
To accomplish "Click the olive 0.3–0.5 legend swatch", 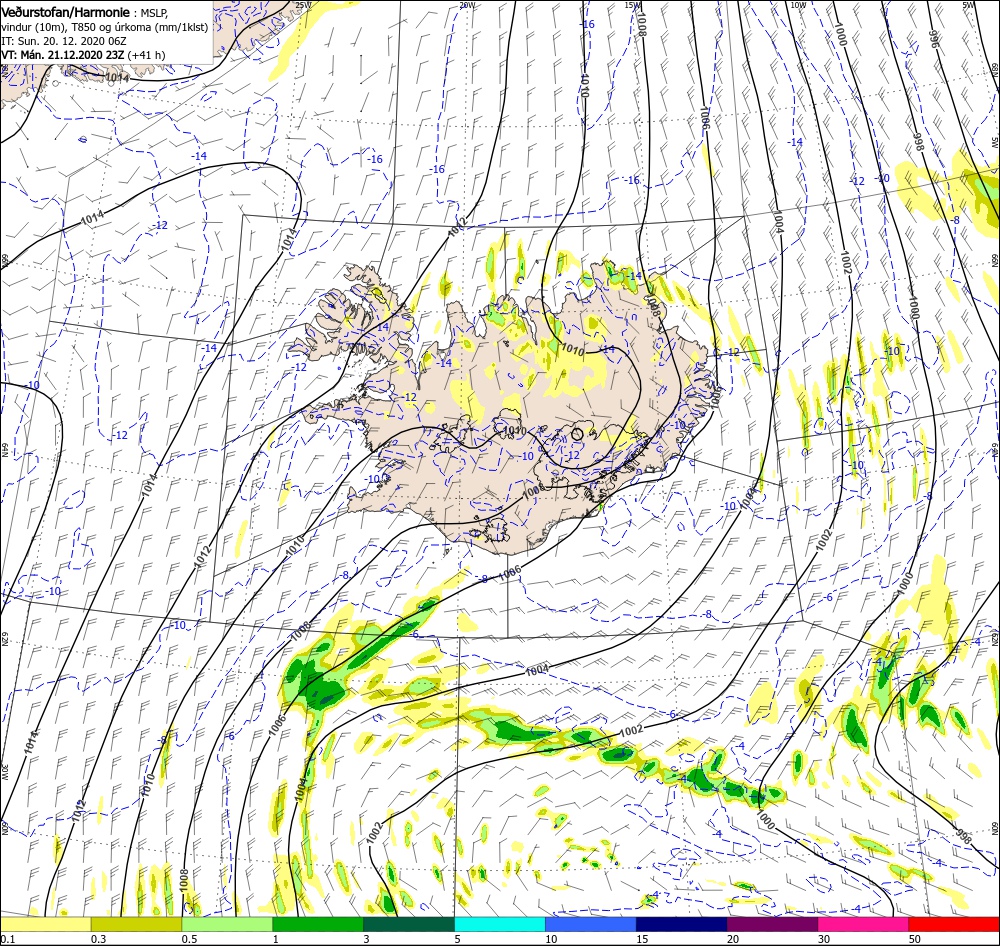I will pos(136,924).
